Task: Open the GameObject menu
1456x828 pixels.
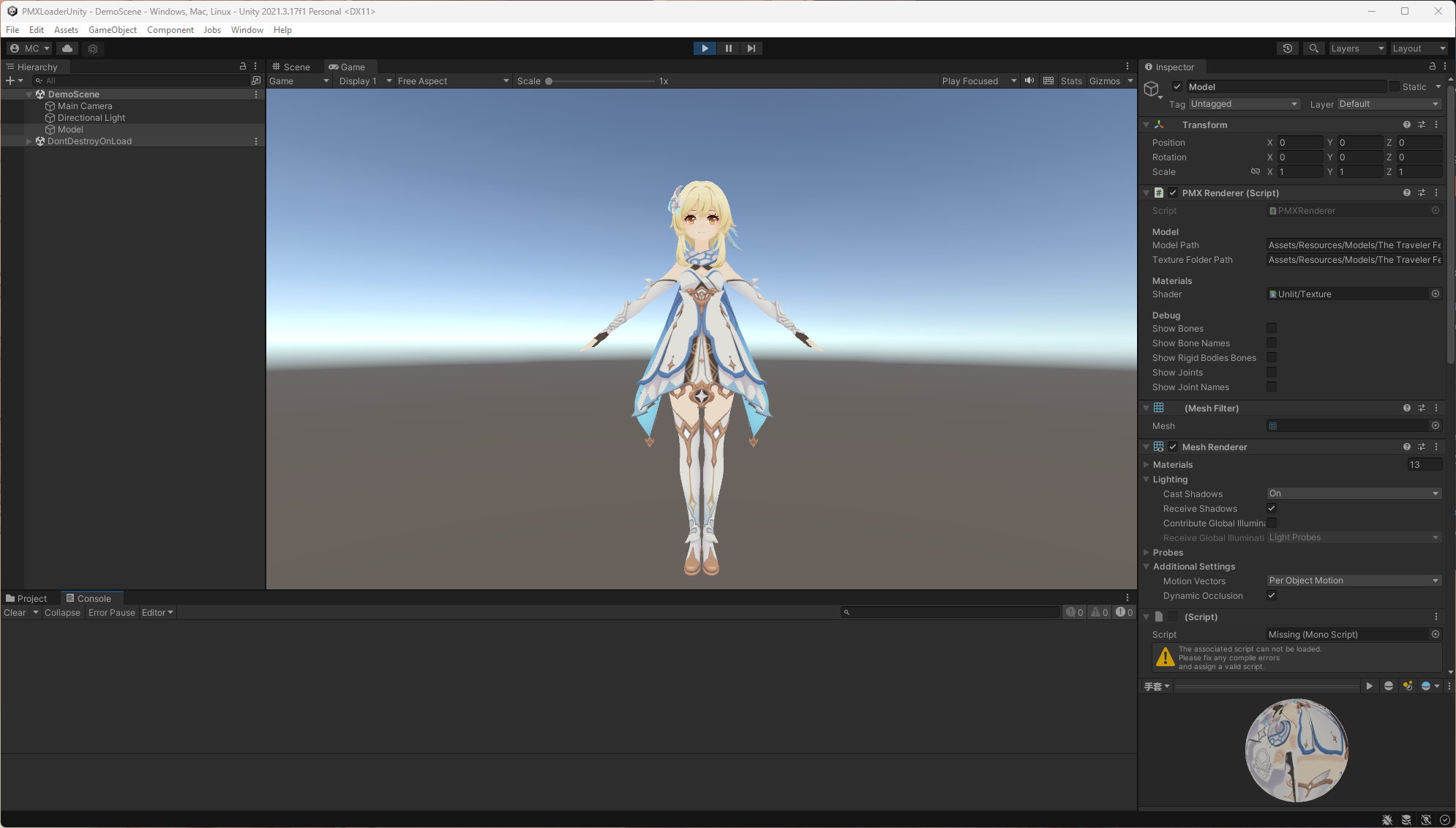Action: click(112, 30)
